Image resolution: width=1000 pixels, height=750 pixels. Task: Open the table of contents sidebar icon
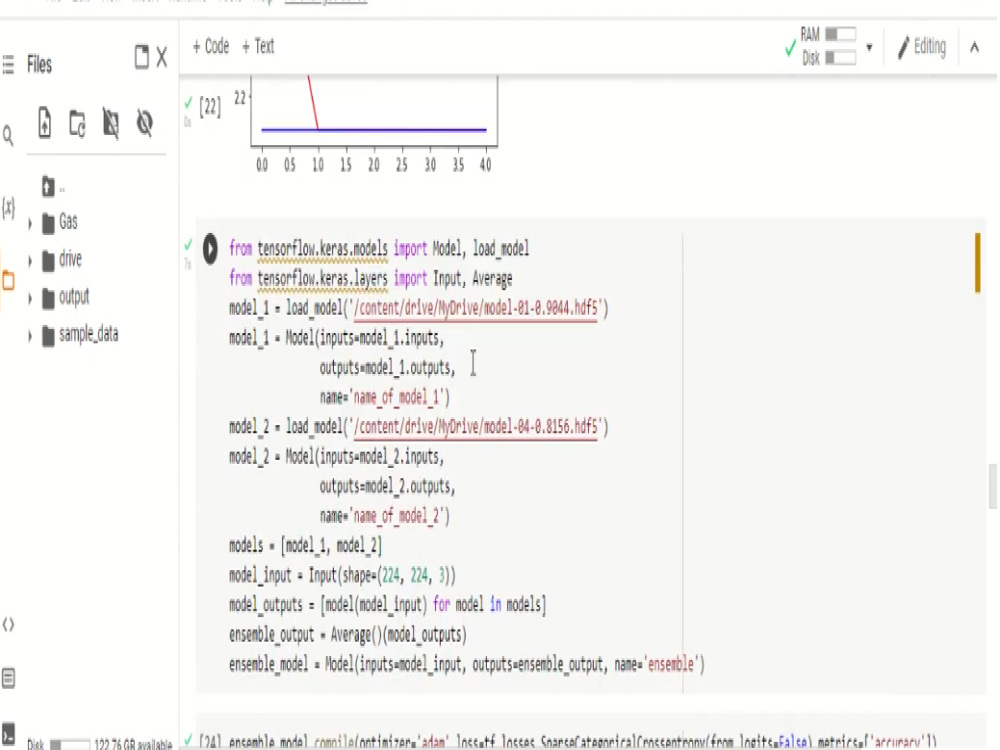pyautogui.click(x=8, y=64)
